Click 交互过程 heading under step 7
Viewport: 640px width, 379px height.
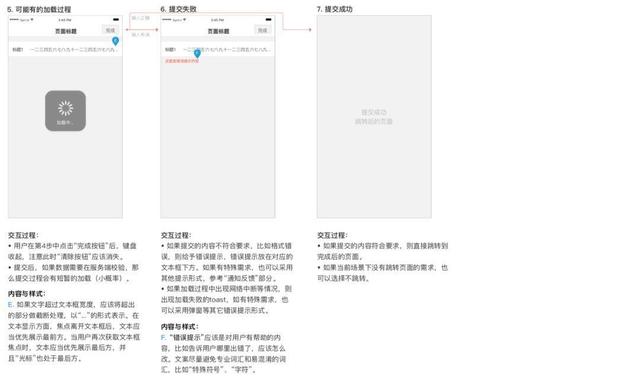[x=332, y=235]
